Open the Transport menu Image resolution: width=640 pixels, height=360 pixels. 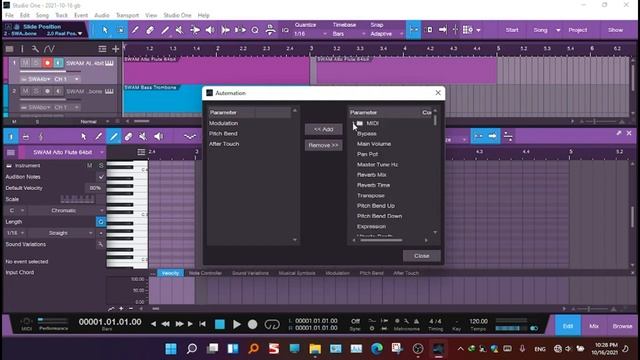(x=127, y=15)
